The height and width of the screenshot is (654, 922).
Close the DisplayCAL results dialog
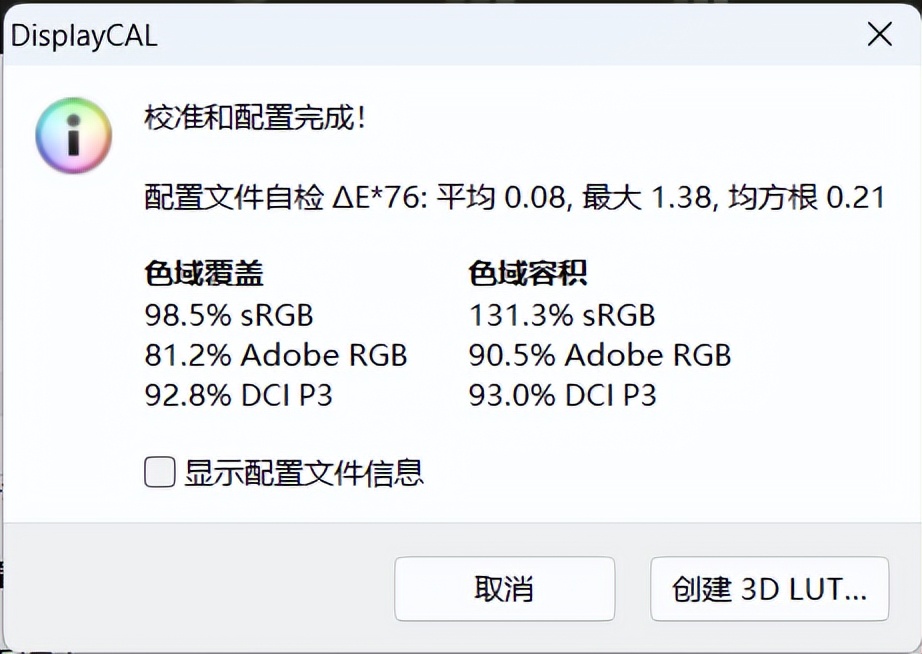tap(878, 34)
